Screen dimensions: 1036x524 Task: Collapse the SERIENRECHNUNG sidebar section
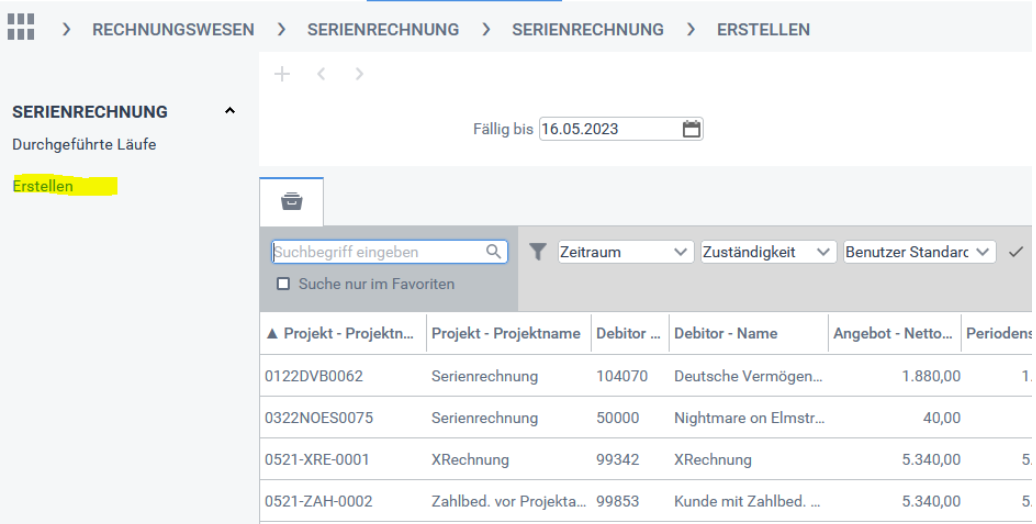point(230,111)
